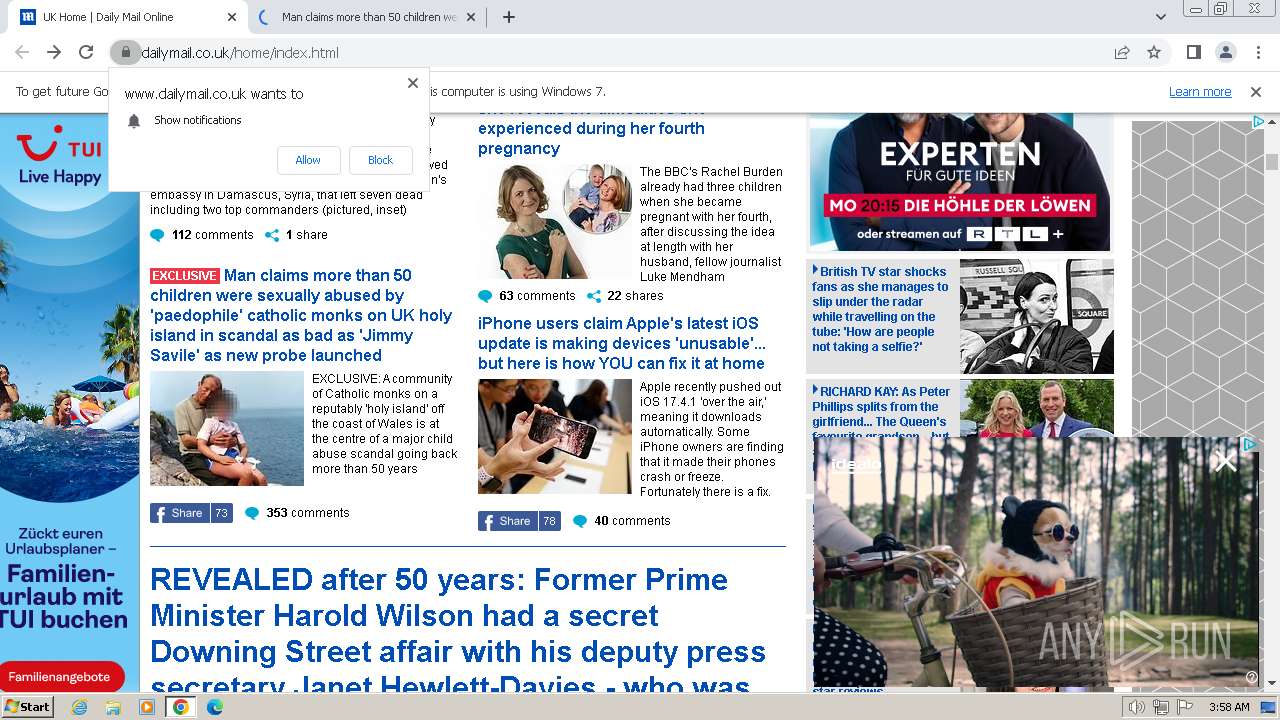The width and height of the screenshot is (1280, 720).
Task: Open the media player taskbar icon
Action: [147, 707]
